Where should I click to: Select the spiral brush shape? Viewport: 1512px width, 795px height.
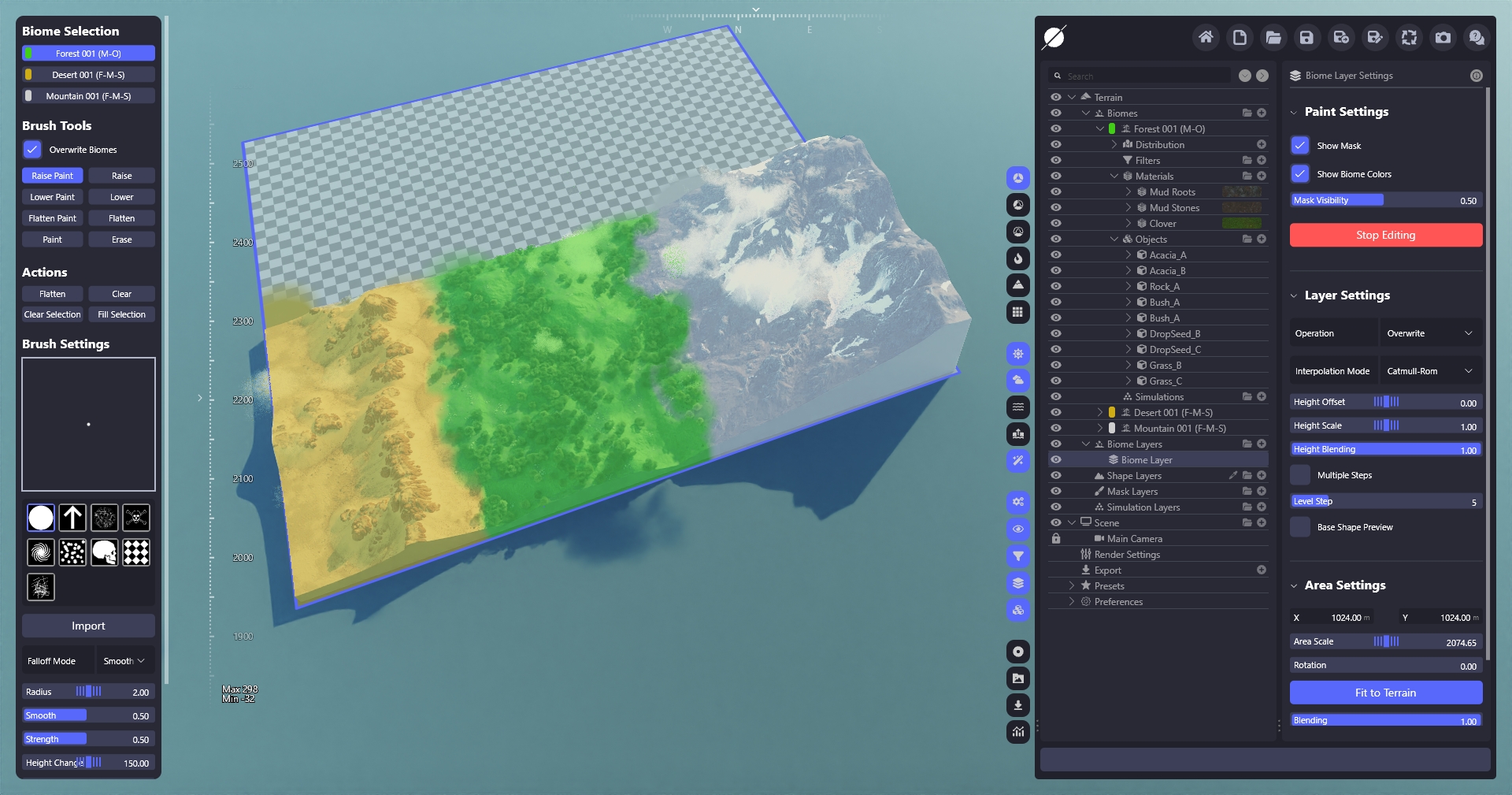click(41, 552)
